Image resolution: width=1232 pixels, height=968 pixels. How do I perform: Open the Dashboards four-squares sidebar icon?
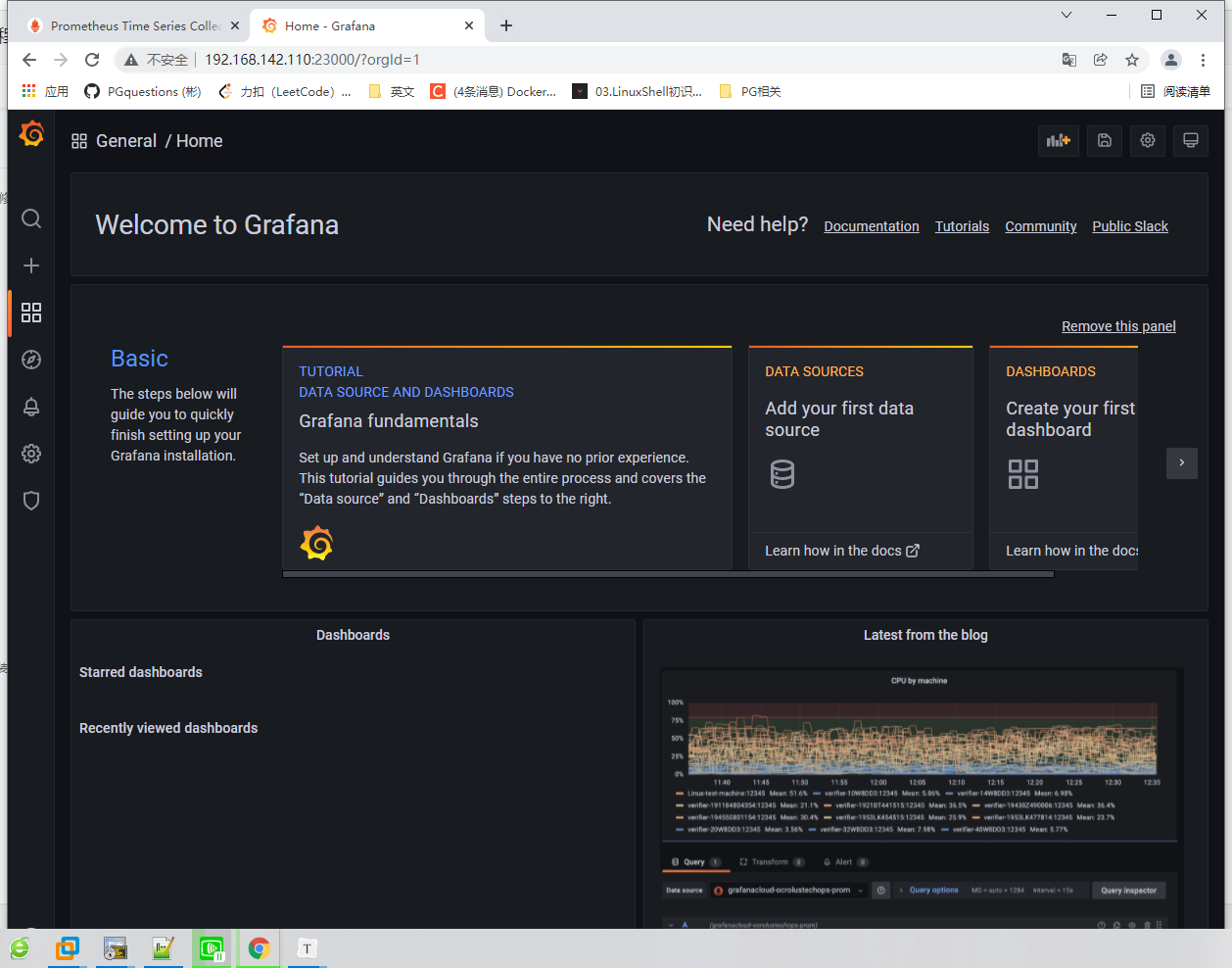pyautogui.click(x=31, y=313)
